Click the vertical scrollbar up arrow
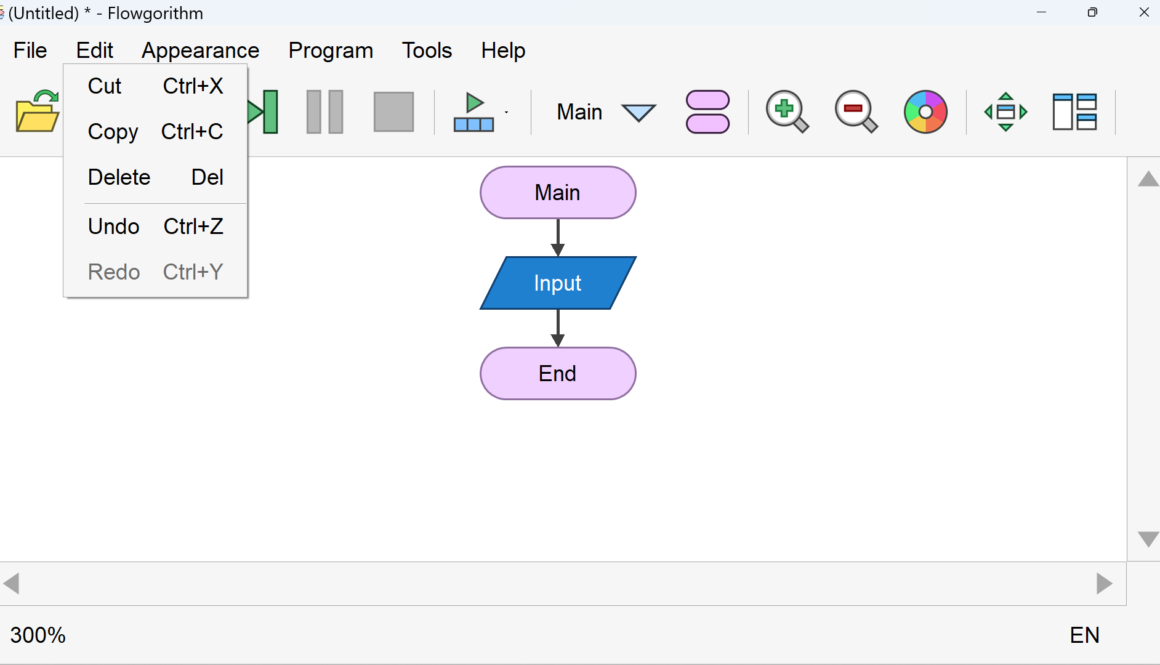The image size is (1160, 665). (x=1148, y=179)
